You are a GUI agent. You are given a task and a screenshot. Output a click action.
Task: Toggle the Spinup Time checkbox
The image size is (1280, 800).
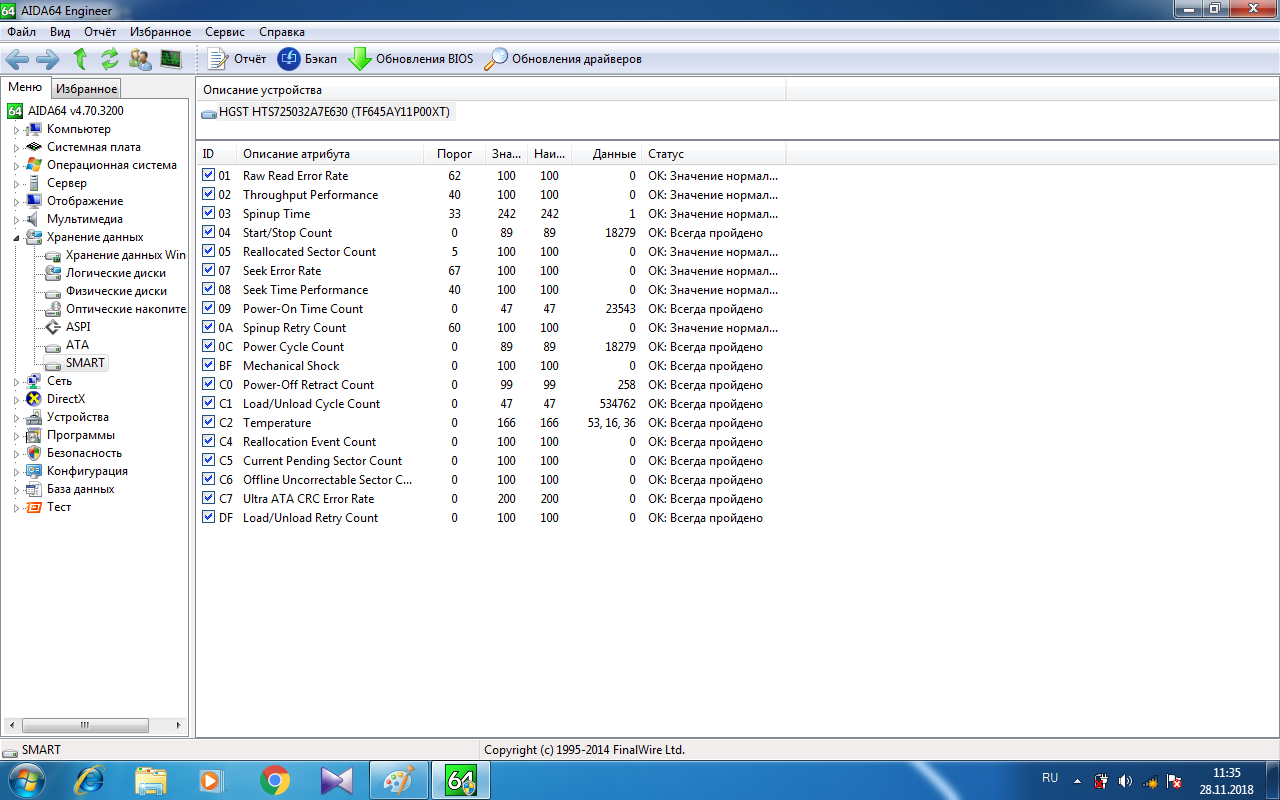[208, 213]
